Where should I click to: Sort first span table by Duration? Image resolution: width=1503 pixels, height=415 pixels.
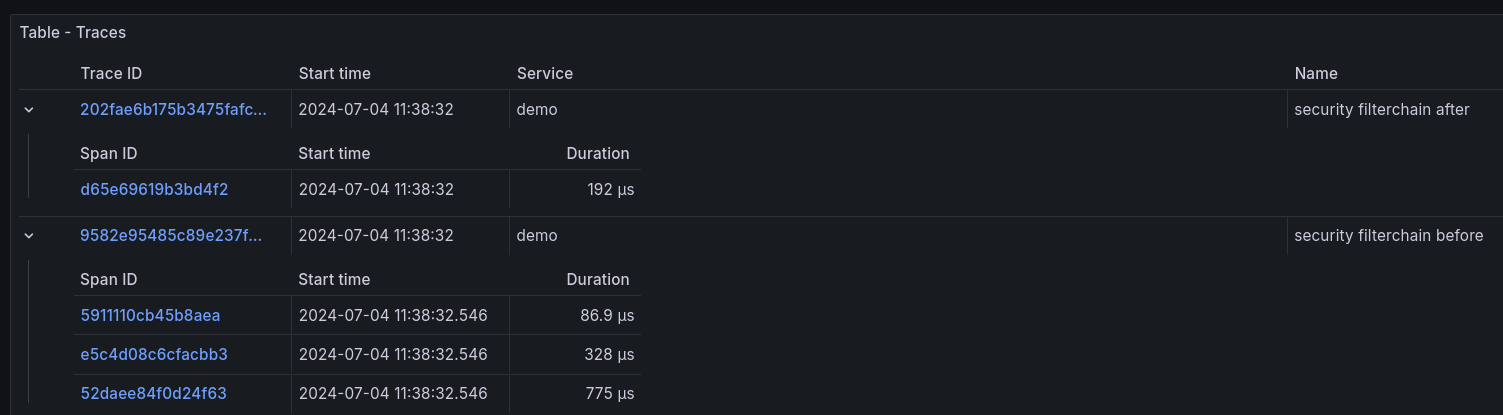click(597, 154)
